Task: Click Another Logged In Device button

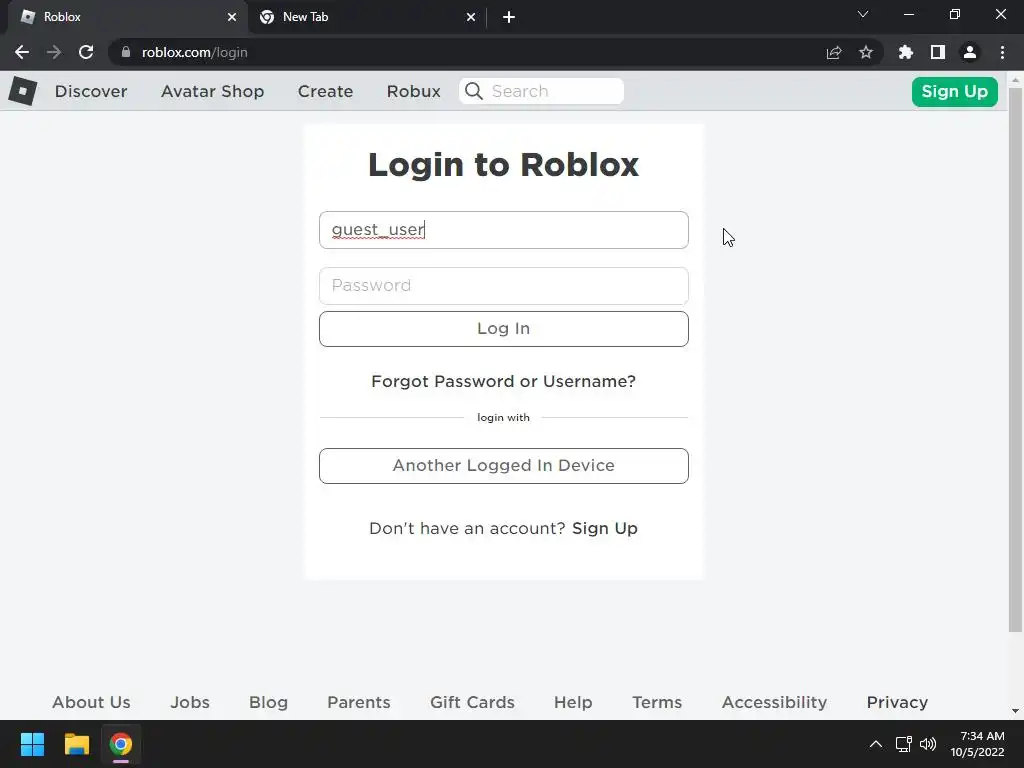Action: (504, 466)
